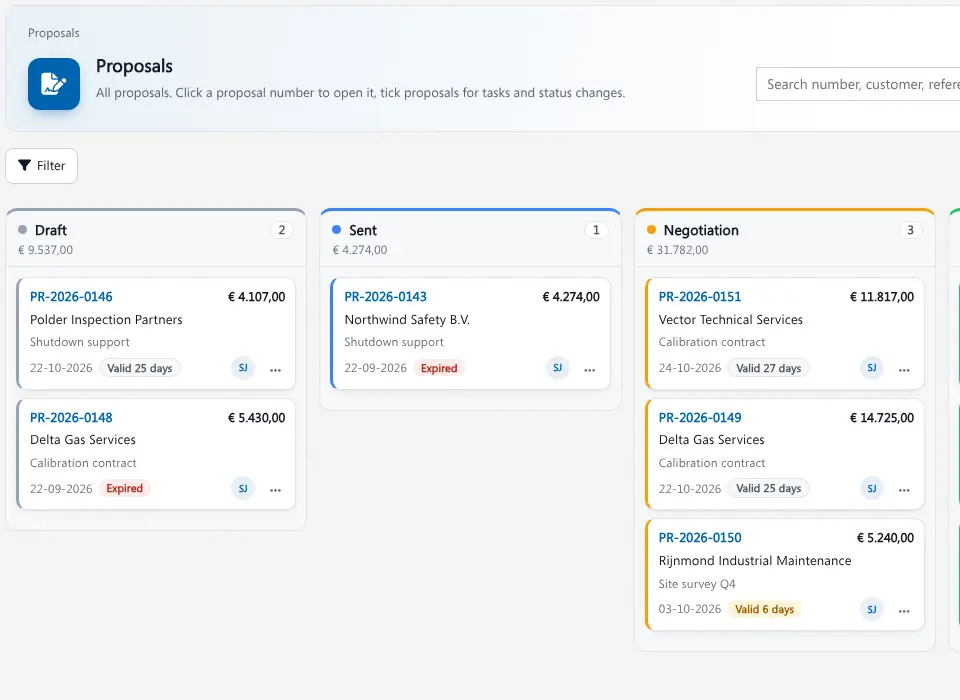Click the Proposals breadcrumb
The image size is (960, 700).
tap(54, 33)
